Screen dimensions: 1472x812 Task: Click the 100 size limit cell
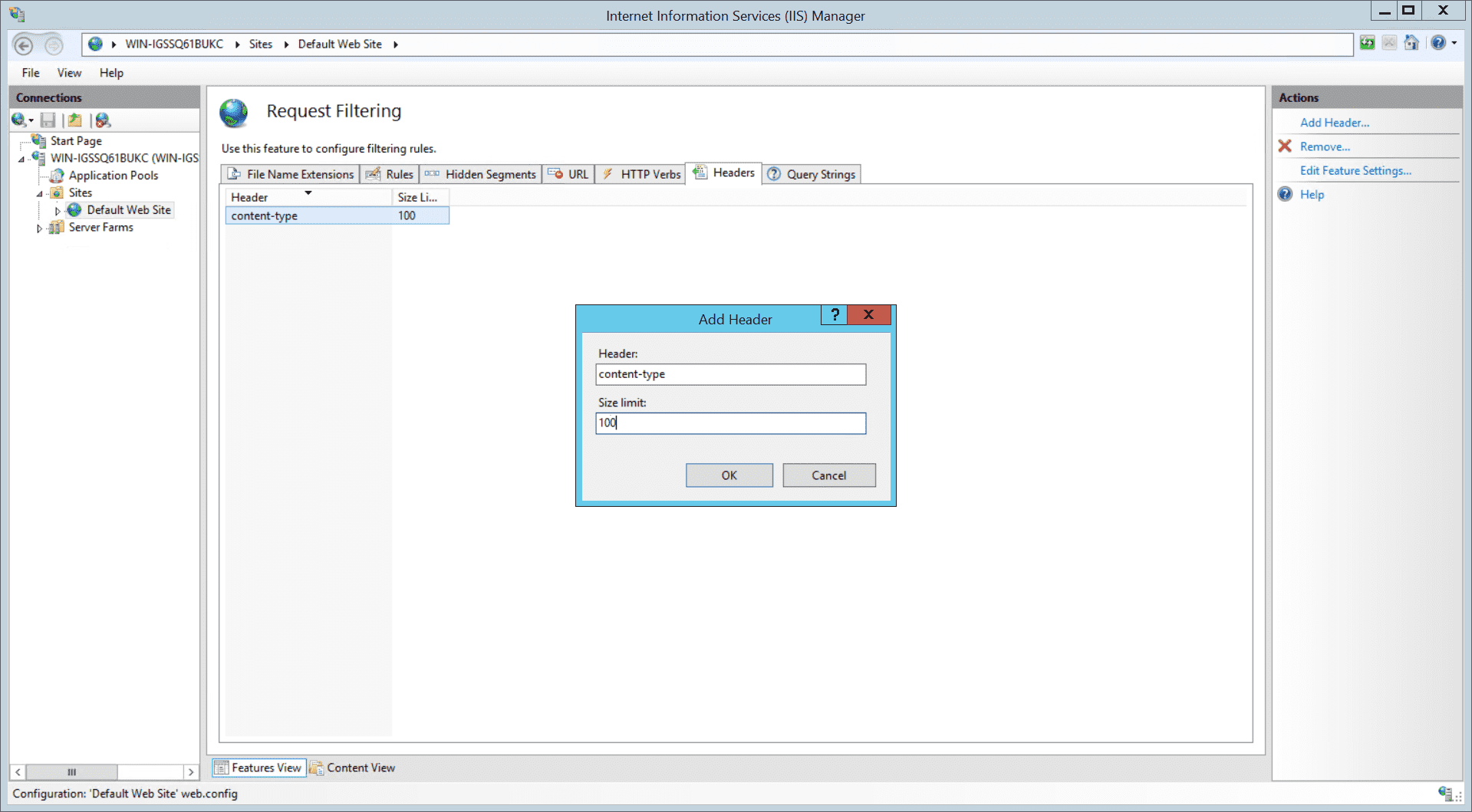[x=420, y=216]
